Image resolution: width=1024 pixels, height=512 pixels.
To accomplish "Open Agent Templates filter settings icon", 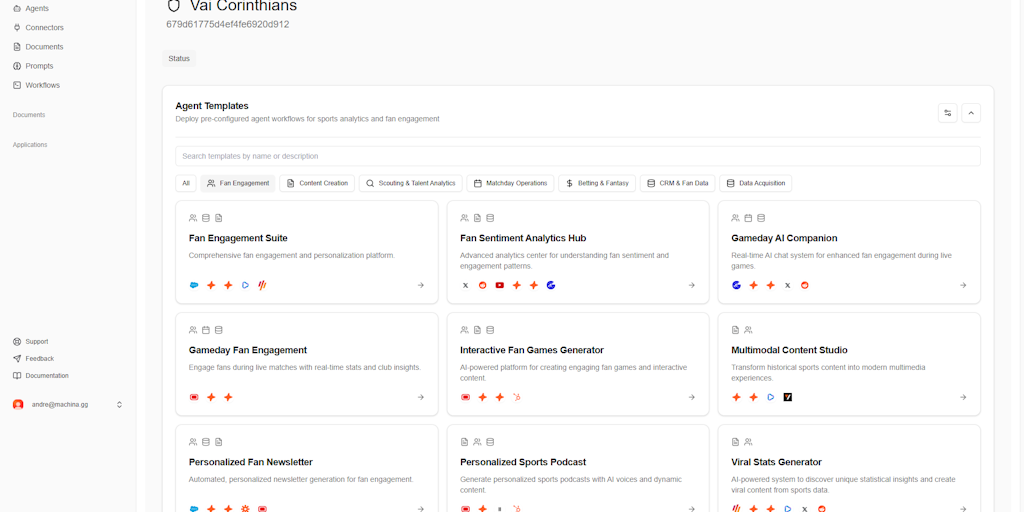I will (948, 113).
